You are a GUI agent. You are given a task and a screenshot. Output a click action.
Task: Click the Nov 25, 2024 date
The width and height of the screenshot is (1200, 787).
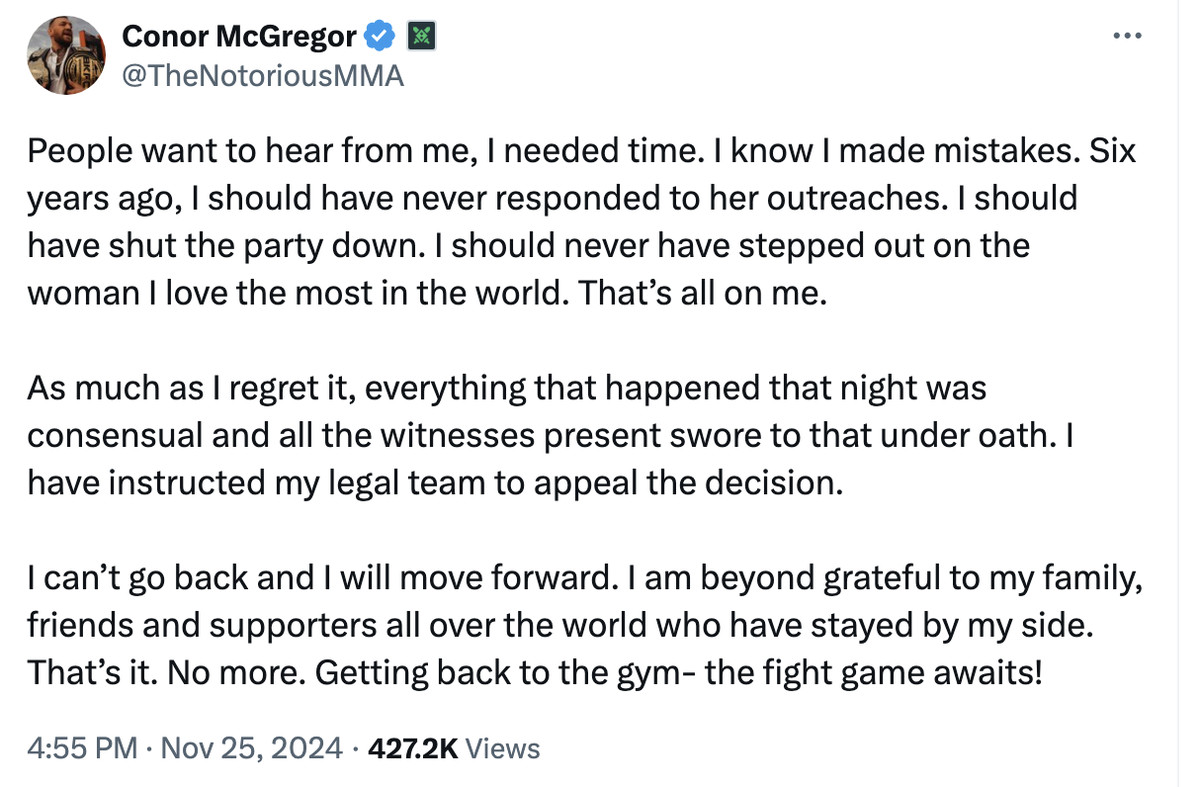[x=250, y=747]
